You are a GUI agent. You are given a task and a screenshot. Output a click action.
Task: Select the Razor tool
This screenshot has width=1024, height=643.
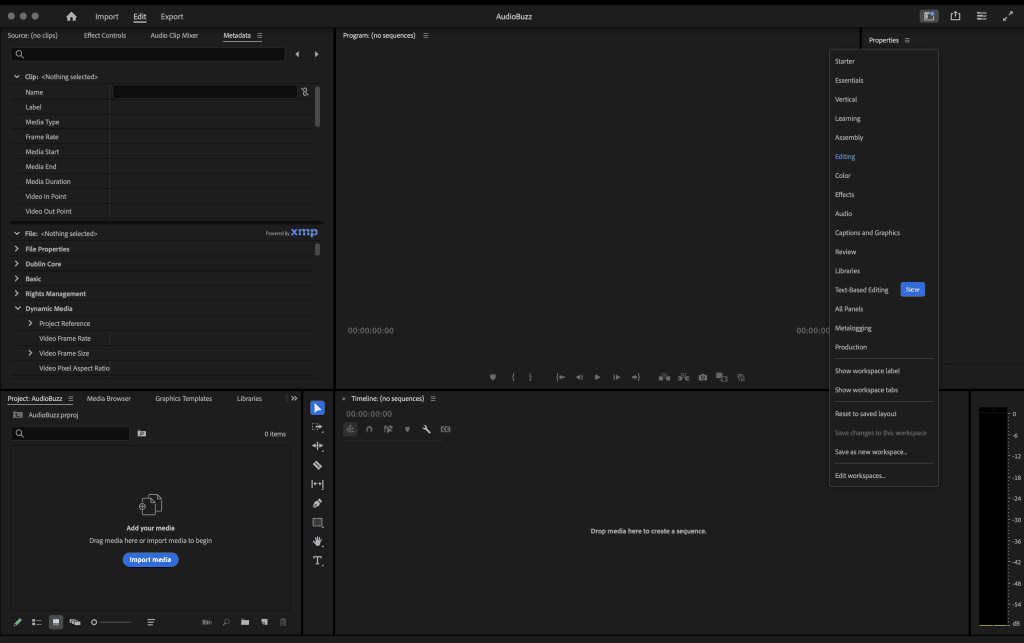pyautogui.click(x=318, y=465)
